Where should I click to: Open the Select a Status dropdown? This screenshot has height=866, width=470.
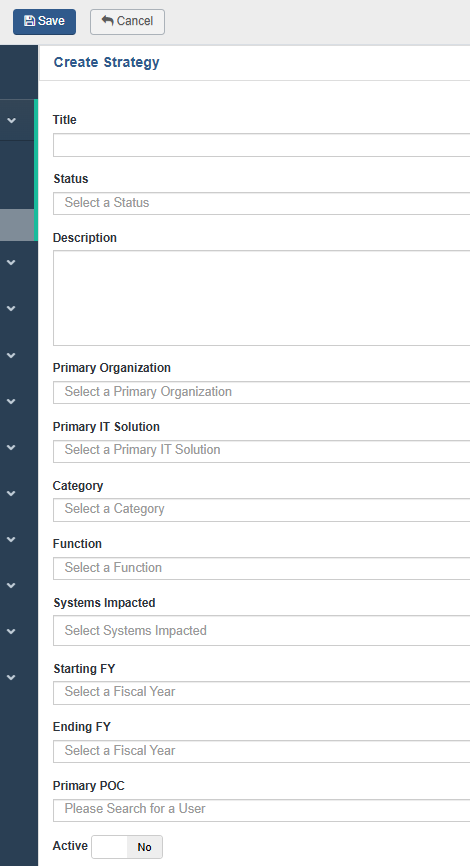click(262, 203)
